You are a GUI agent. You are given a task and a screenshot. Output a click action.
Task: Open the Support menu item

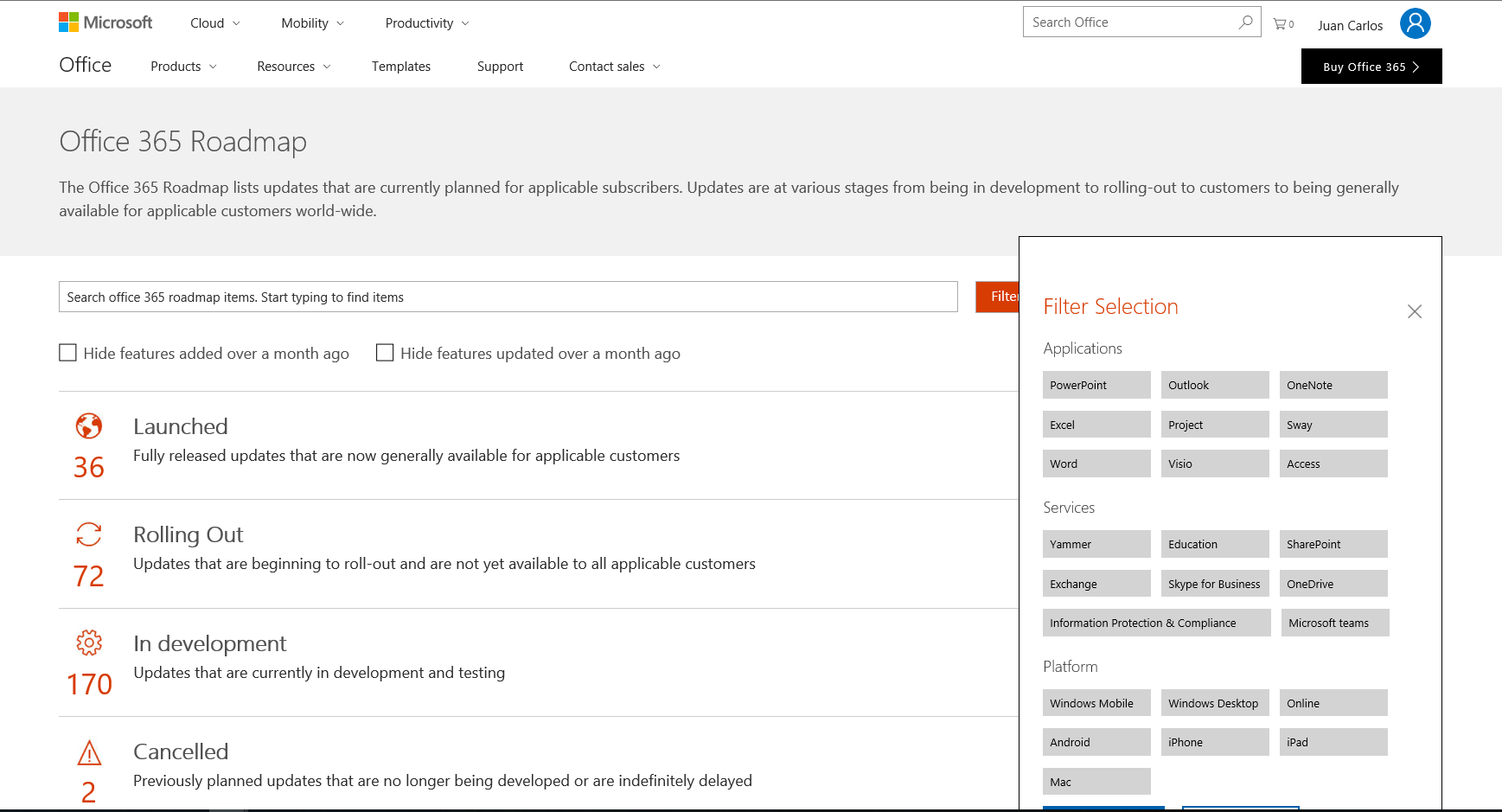pyautogui.click(x=500, y=66)
